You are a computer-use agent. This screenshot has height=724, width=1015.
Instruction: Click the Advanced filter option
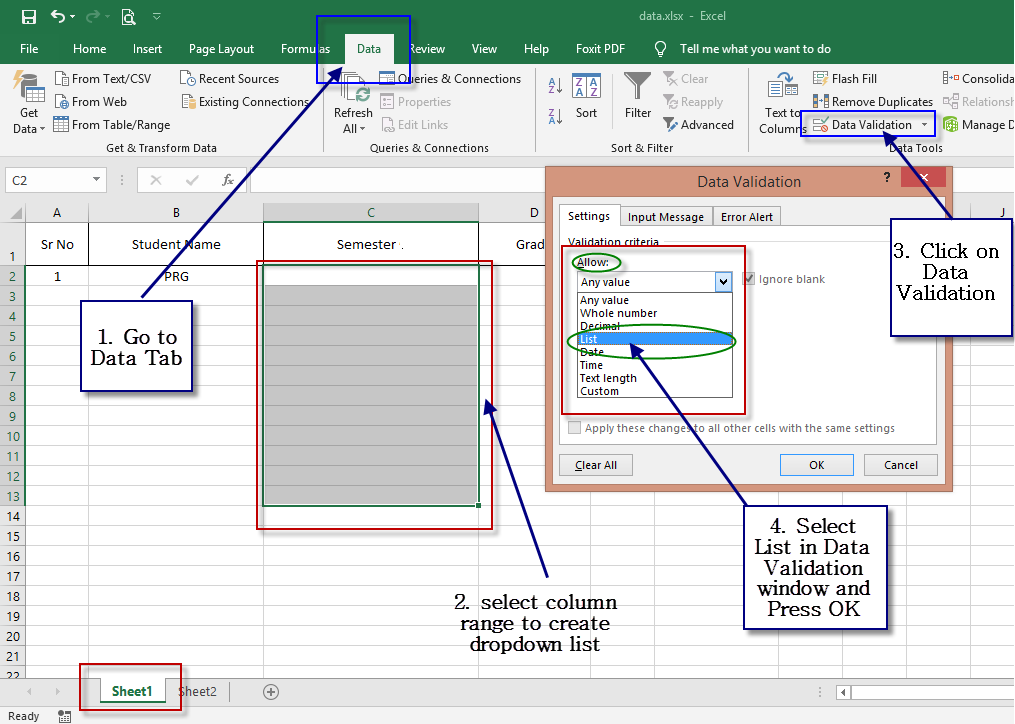(x=699, y=124)
